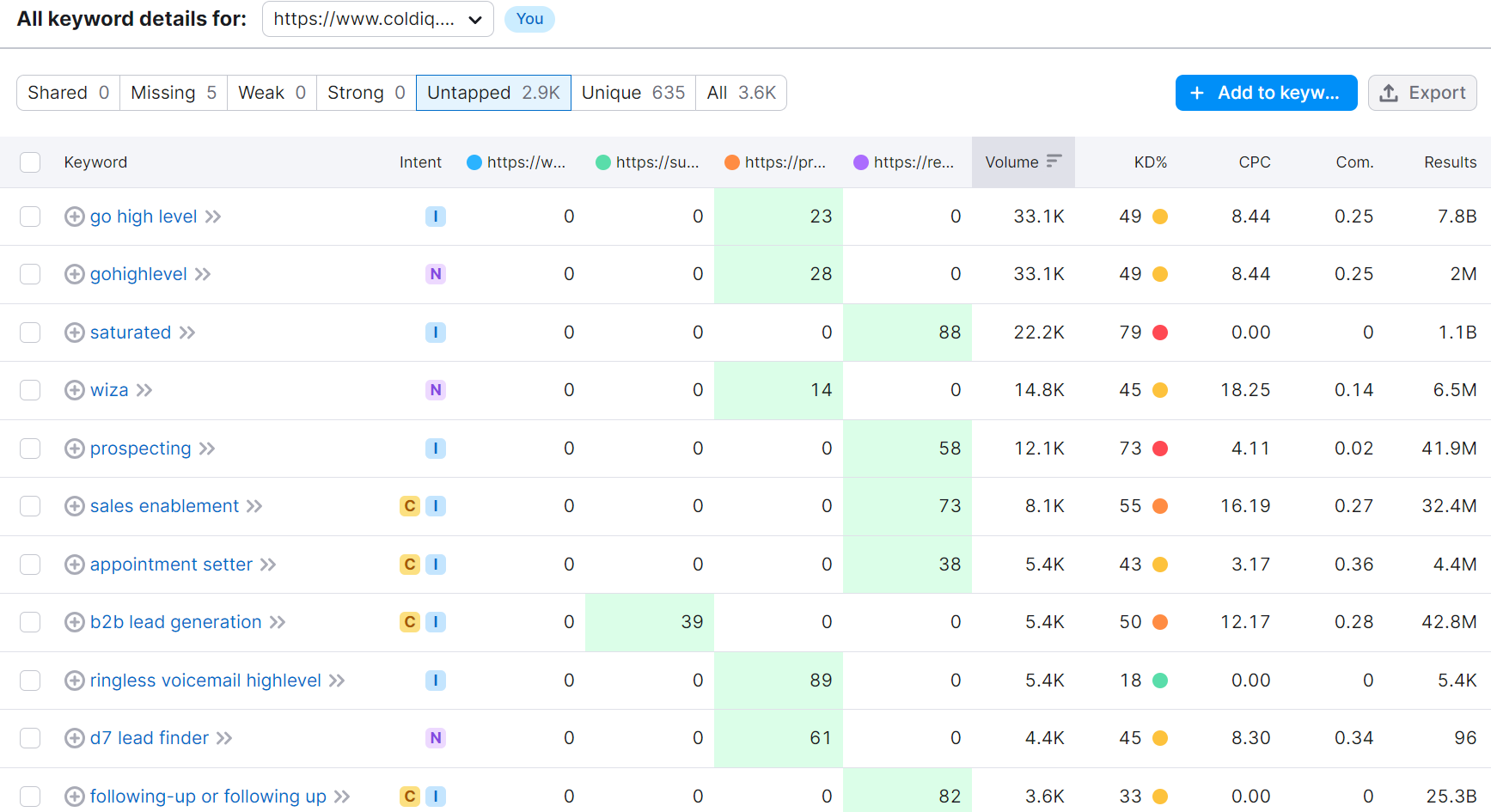
Task: Click orange KD dot for 'sales enablement'
Action: point(1160,506)
